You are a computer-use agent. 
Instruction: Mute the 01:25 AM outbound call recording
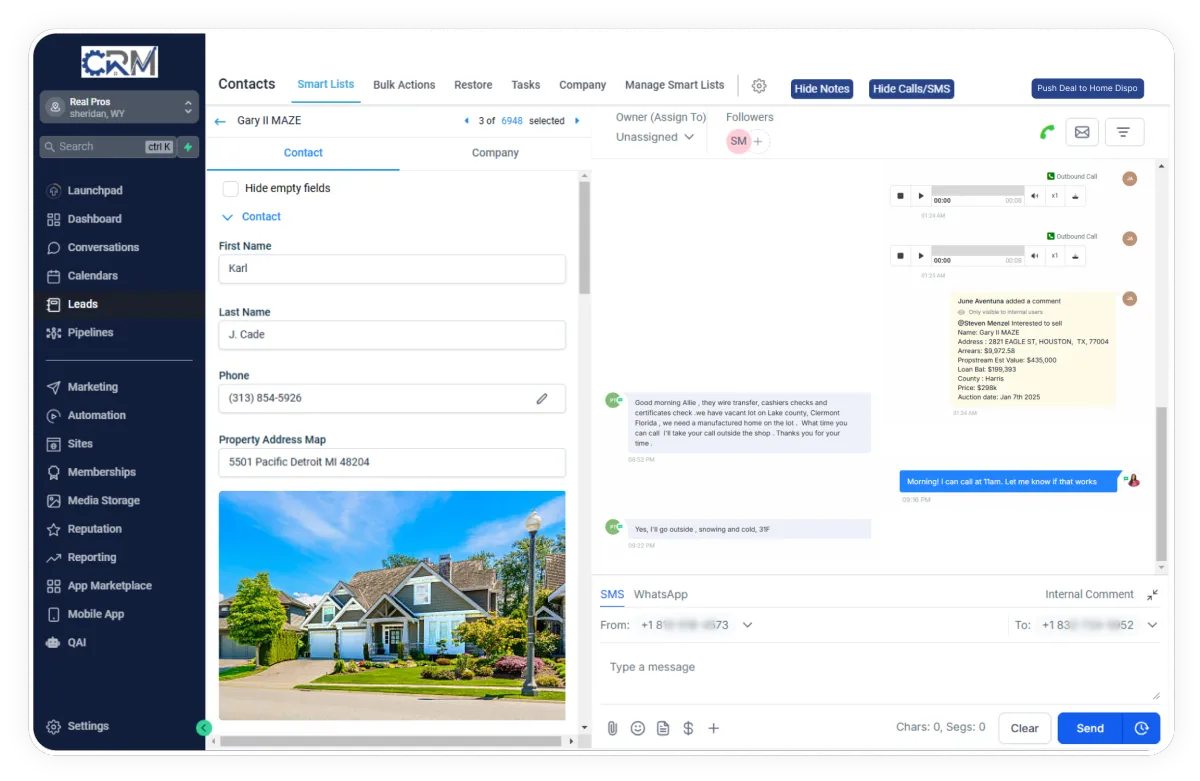click(1035, 256)
